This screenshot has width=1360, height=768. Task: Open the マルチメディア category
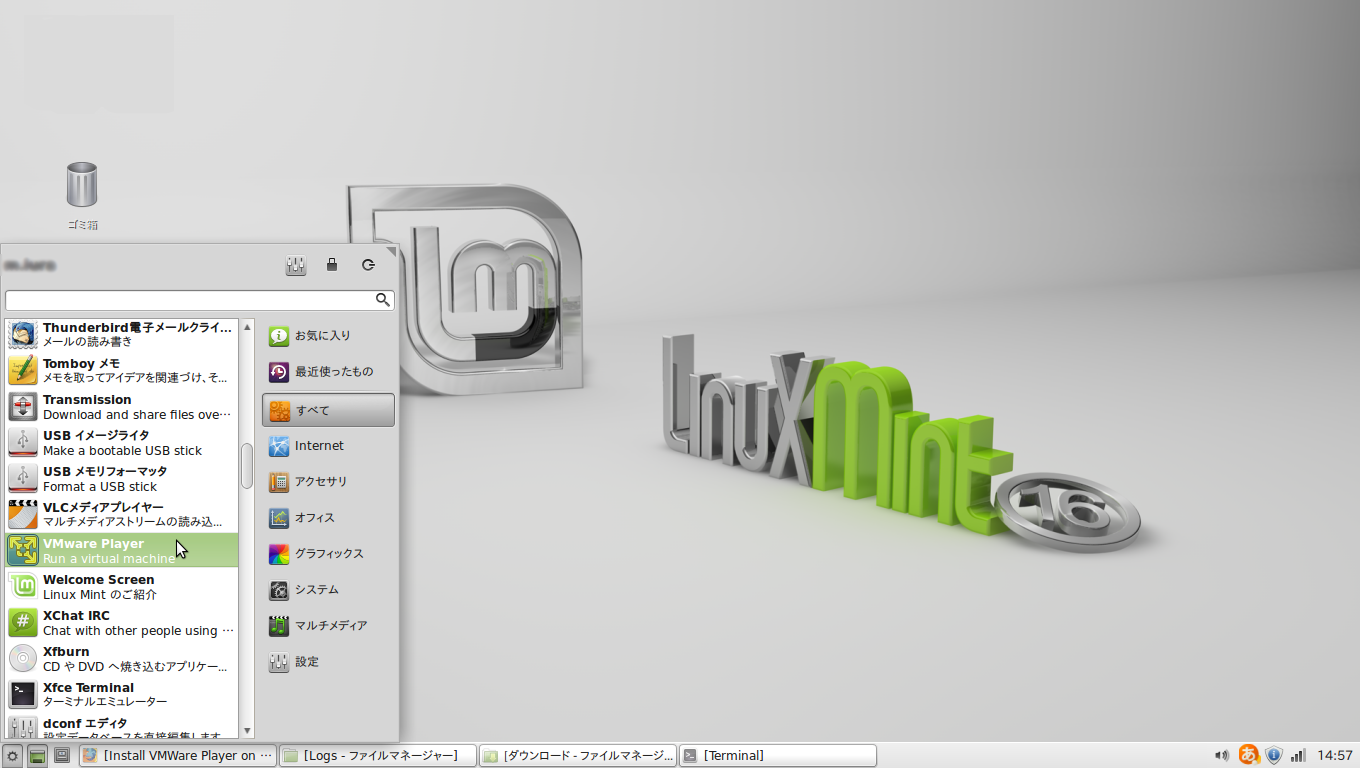pos(328,626)
